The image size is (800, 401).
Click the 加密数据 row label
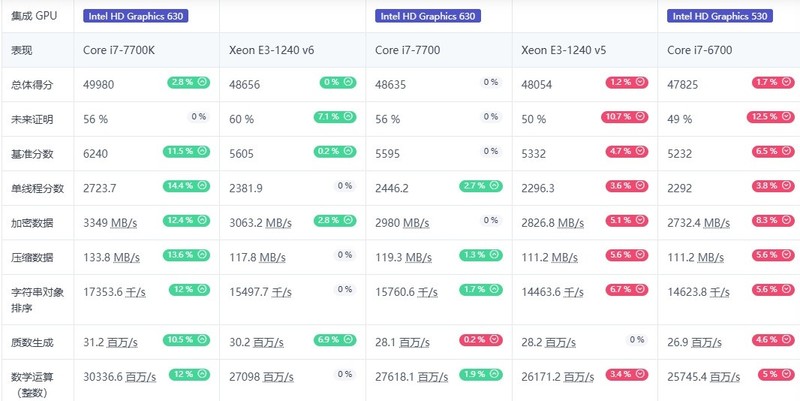tap(32, 223)
